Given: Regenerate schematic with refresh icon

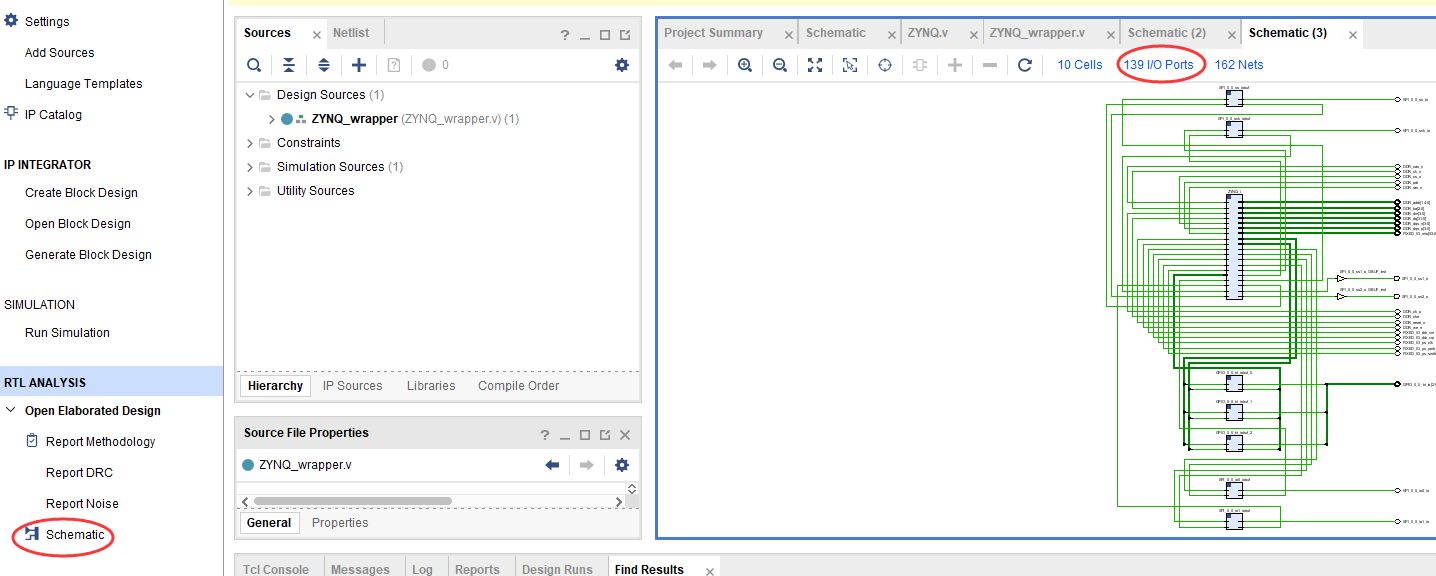Looking at the screenshot, I should (x=1024, y=65).
